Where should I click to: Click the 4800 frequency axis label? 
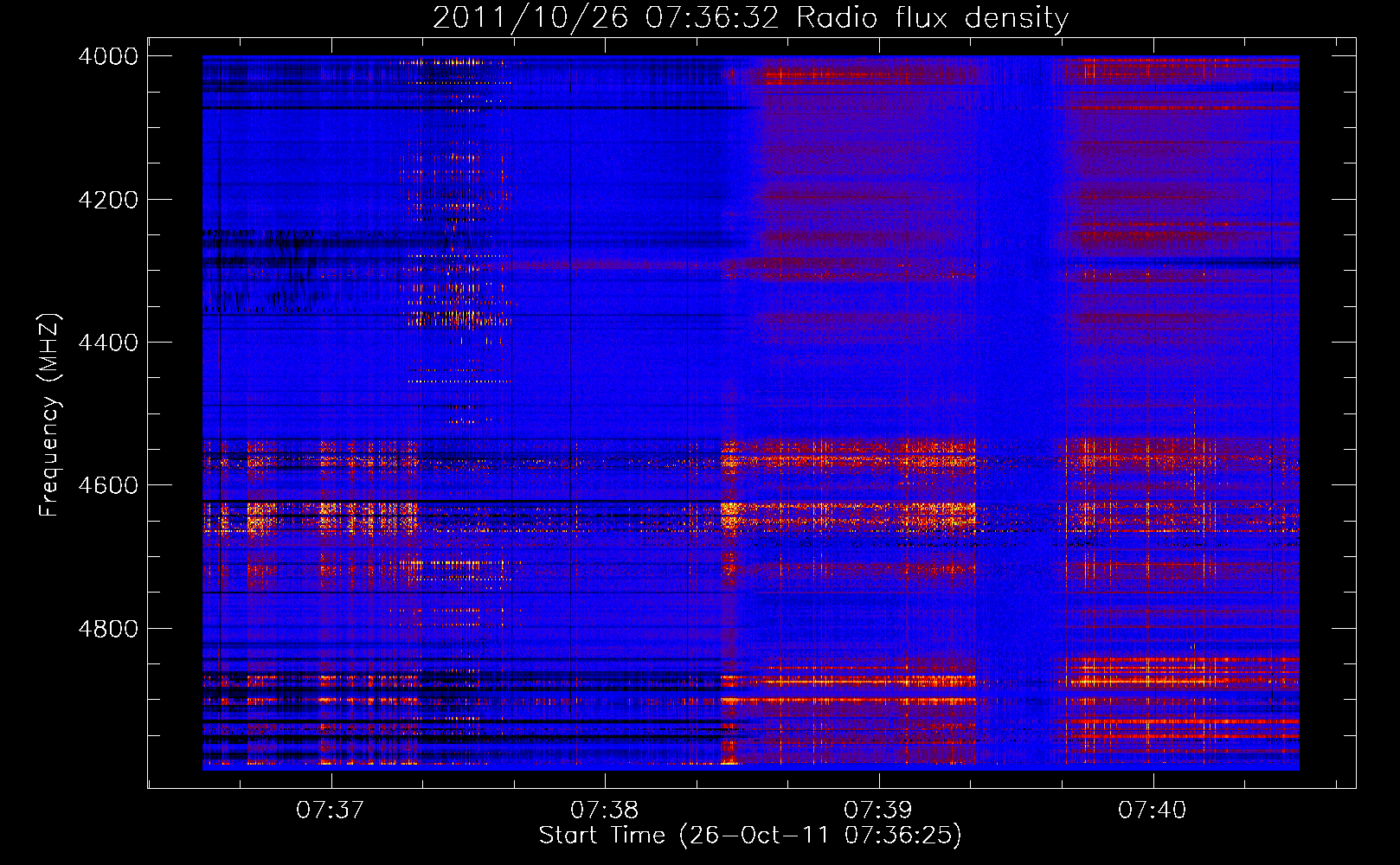(x=108, y=629)
